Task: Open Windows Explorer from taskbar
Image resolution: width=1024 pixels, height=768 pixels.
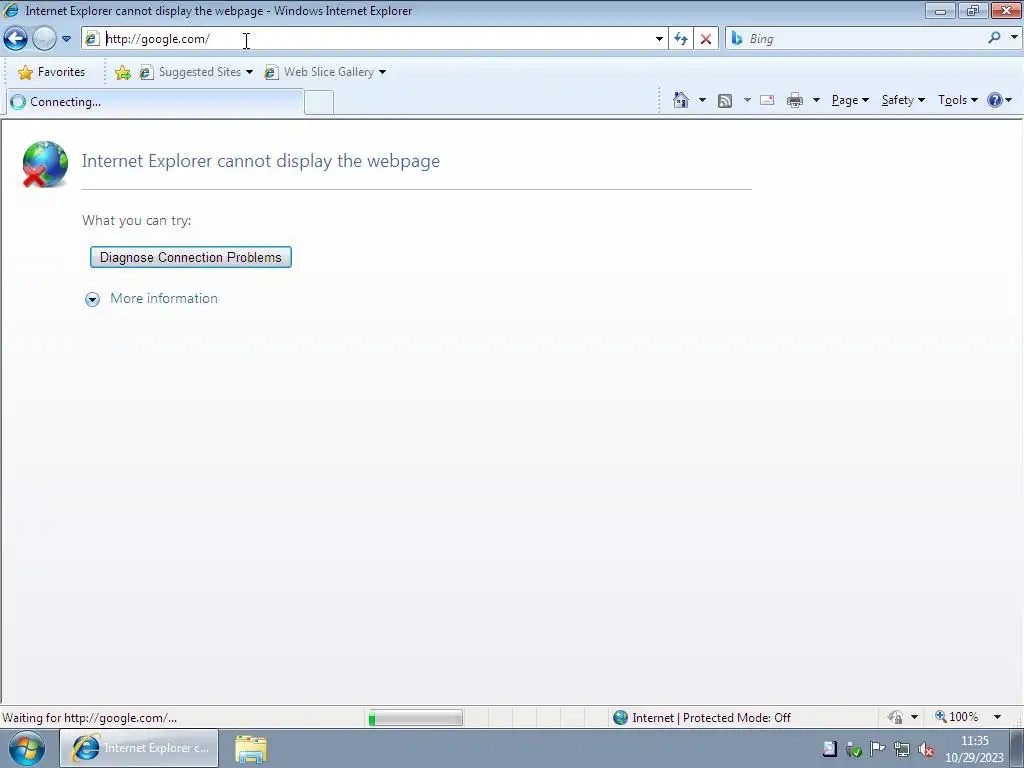Action: (251, 749)
